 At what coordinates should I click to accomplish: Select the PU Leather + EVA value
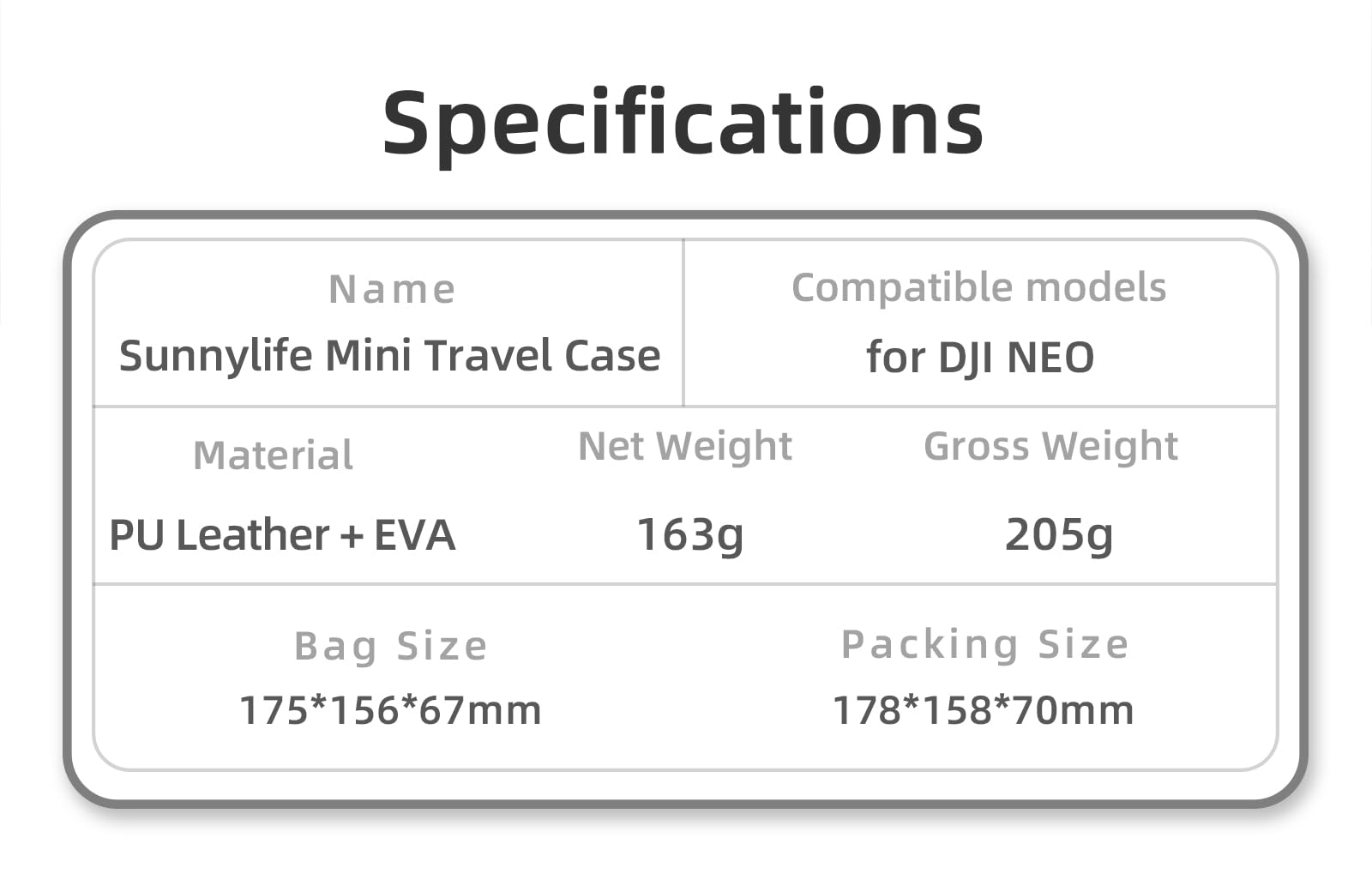point(282,535)
